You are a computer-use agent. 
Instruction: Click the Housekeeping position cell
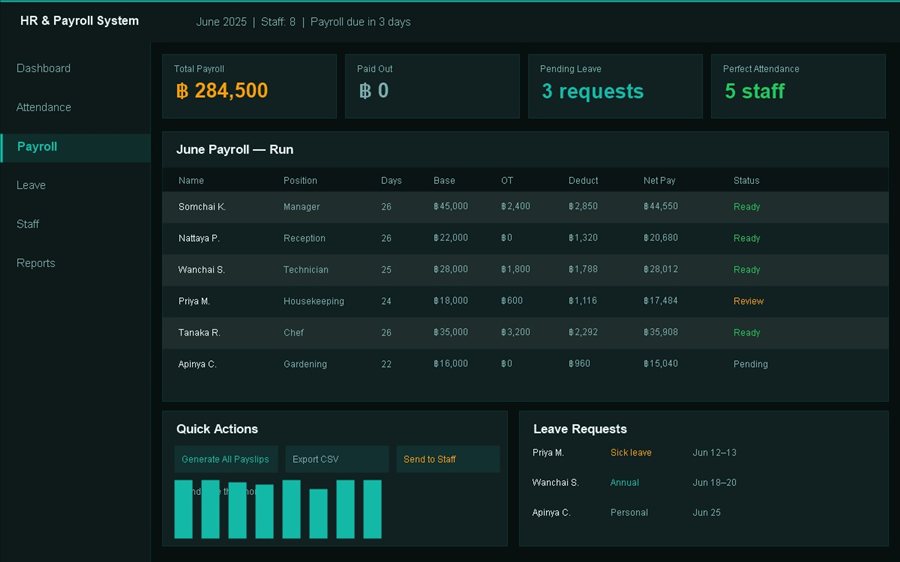click(314, 301)
